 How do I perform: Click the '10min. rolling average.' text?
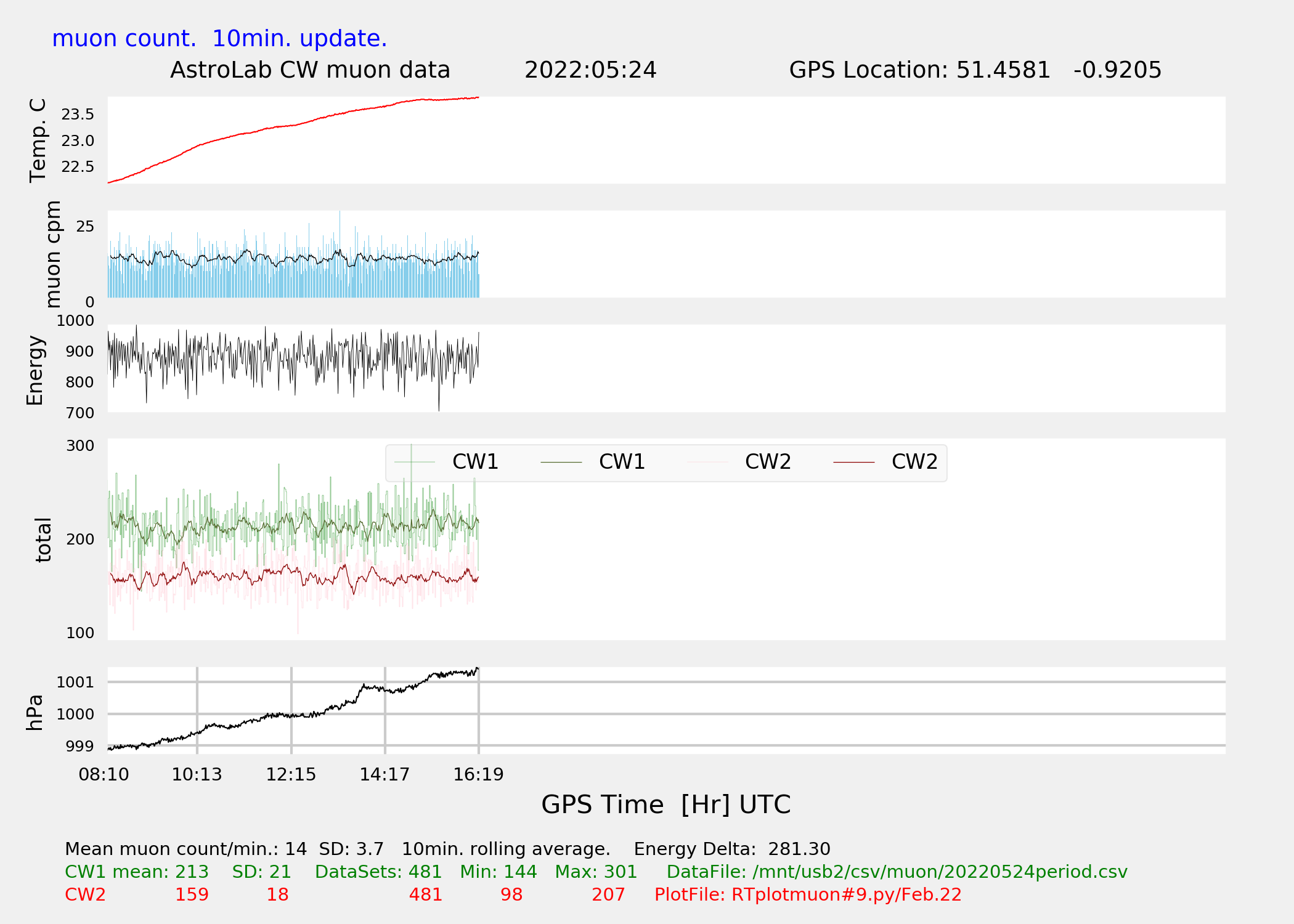[506, 849]
